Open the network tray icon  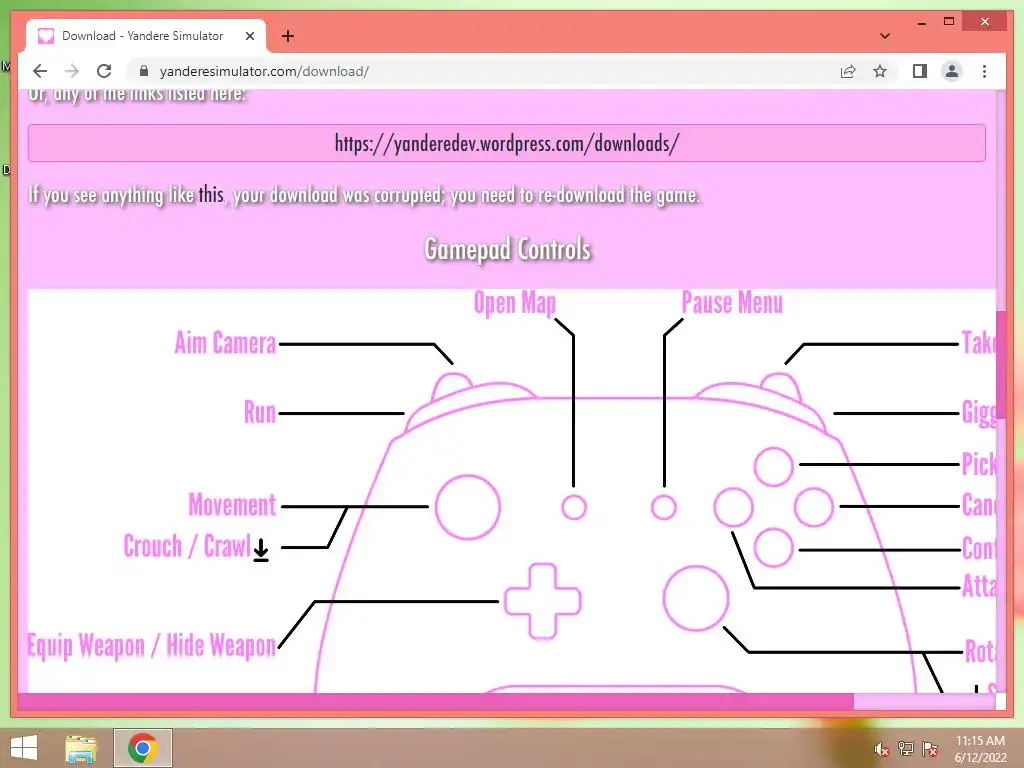906,749
